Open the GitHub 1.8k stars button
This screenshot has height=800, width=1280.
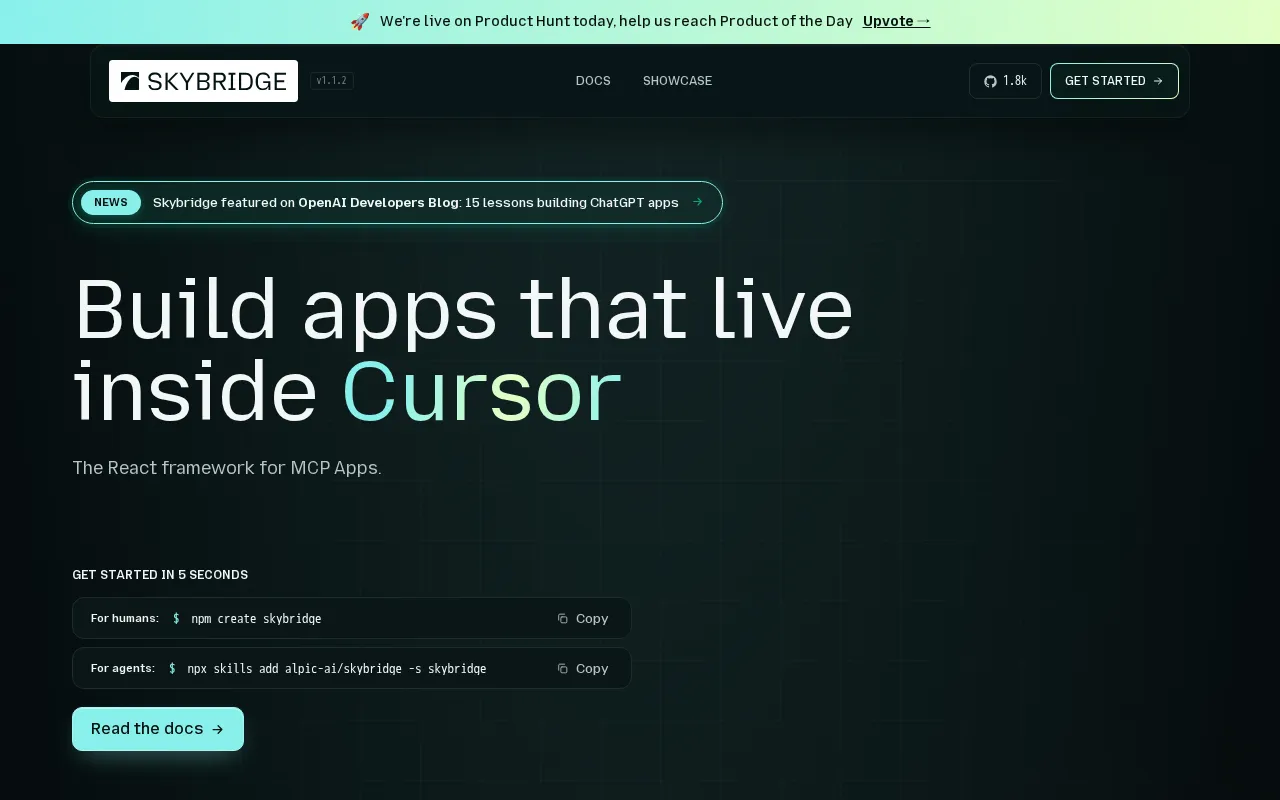(1005, 81)
